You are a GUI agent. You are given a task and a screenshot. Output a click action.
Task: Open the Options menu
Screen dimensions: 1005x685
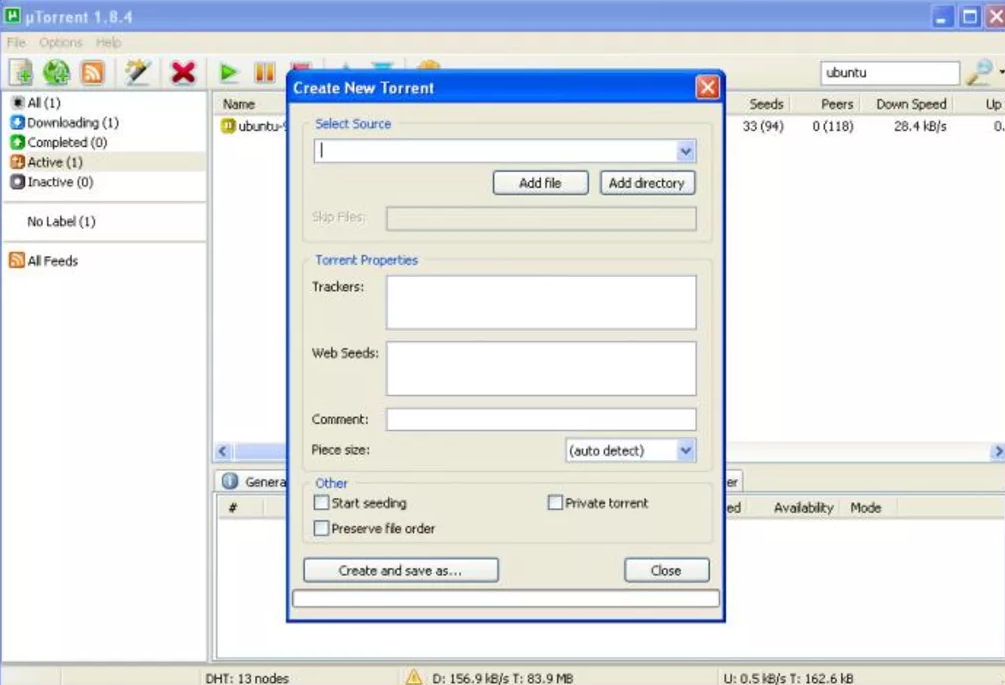[61, 42]
